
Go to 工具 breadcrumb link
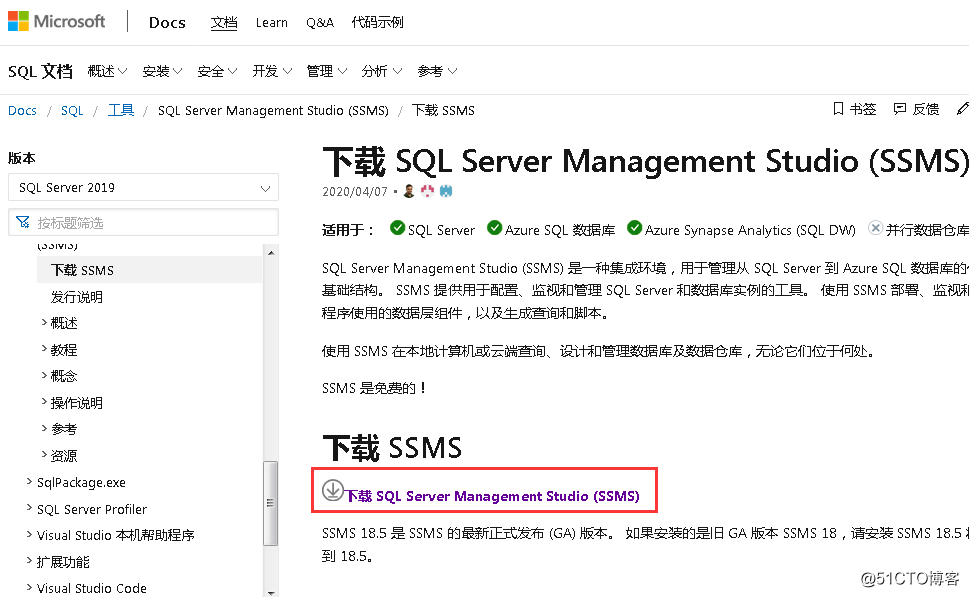tap(121, 111)
